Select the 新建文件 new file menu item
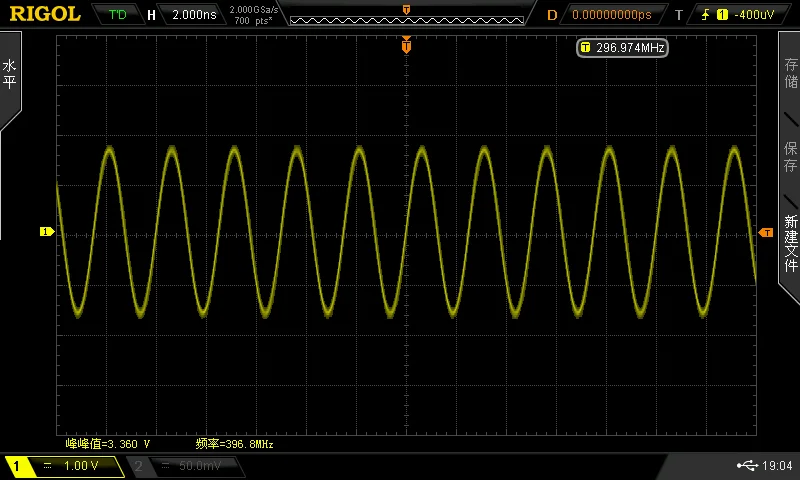 coord(790,243)
